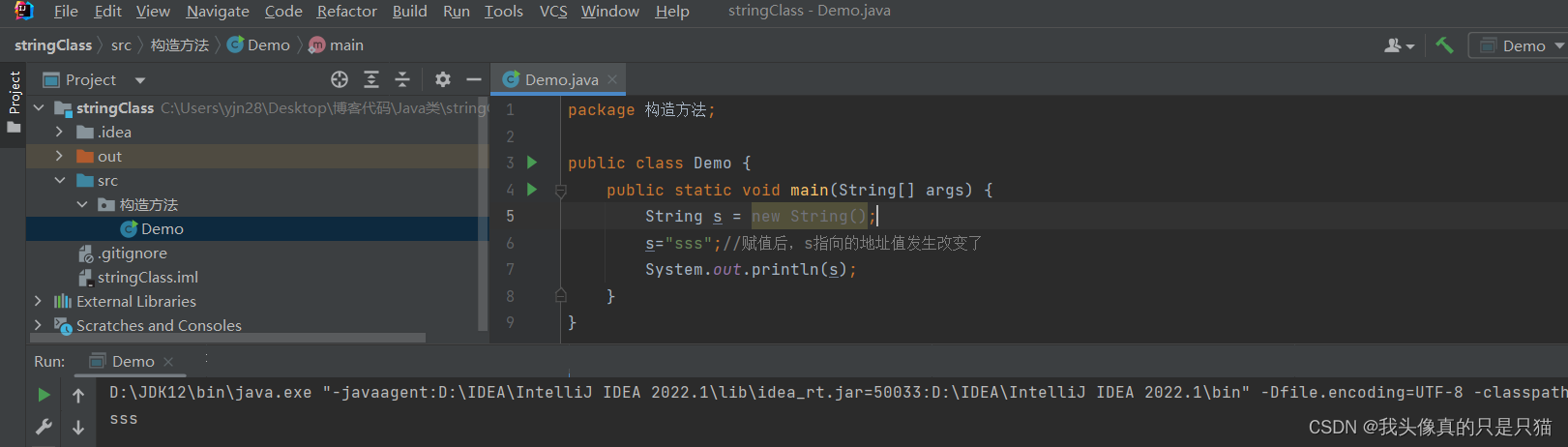The height and width of the screenshot is (447, 1568).
Task: Open the Run menu
Action: click(x=457, y=11)
